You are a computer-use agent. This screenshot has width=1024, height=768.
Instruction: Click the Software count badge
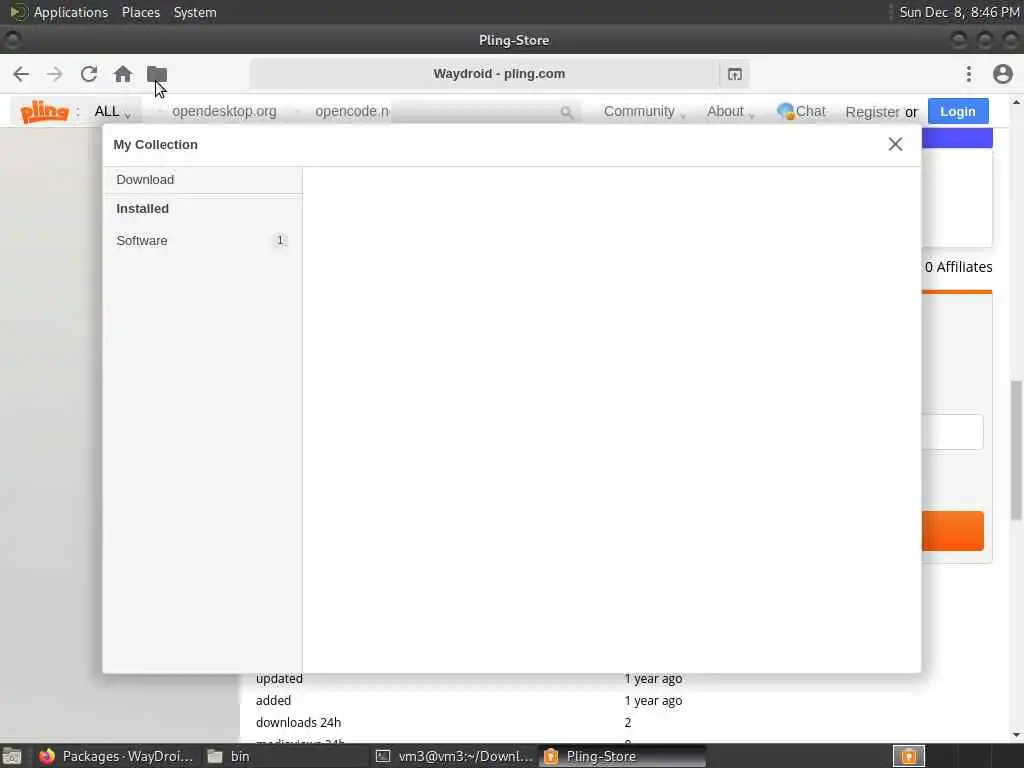click(280, 240)
